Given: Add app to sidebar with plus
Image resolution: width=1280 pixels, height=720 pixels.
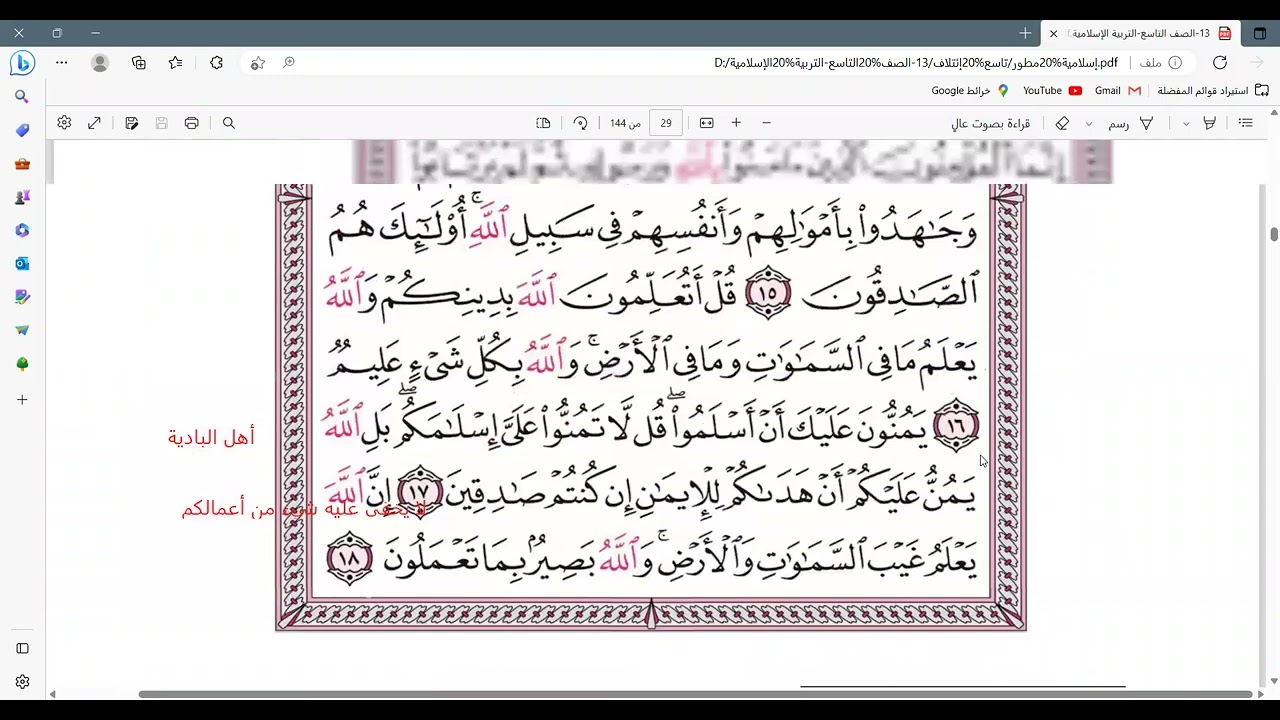Looking at the screenshot, I should click(22, 400).
